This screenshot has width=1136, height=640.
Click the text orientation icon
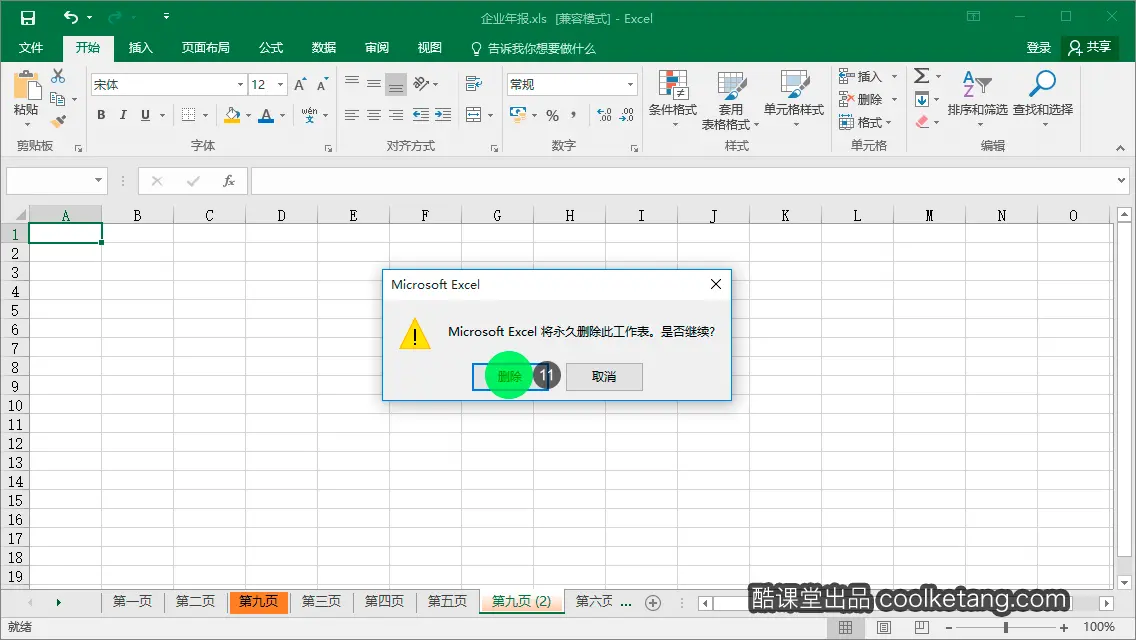pos(422,84)
